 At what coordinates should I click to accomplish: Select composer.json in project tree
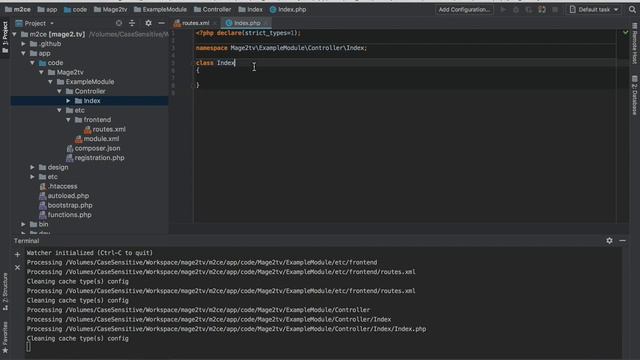point(93,148)
